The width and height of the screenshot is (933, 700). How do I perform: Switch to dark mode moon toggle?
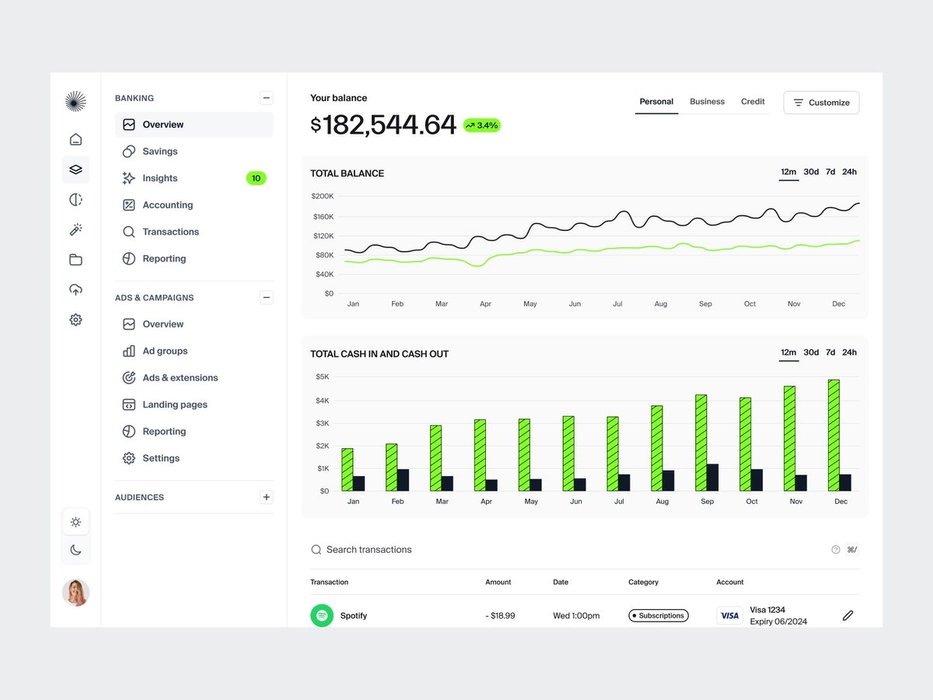(x=76, y=550)
